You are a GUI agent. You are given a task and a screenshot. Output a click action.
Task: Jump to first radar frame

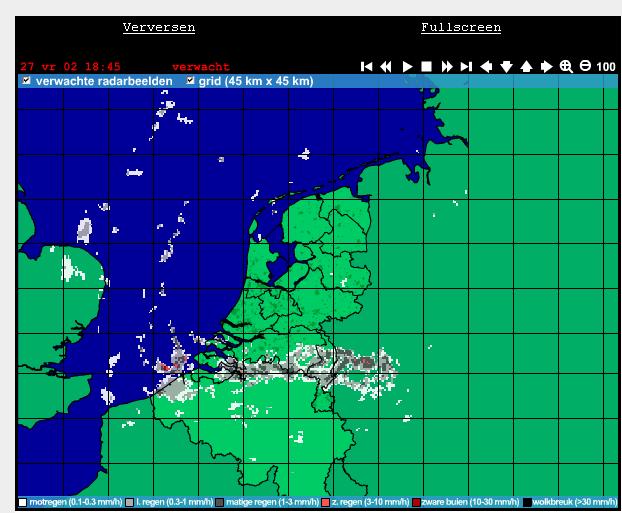[367, 67]
